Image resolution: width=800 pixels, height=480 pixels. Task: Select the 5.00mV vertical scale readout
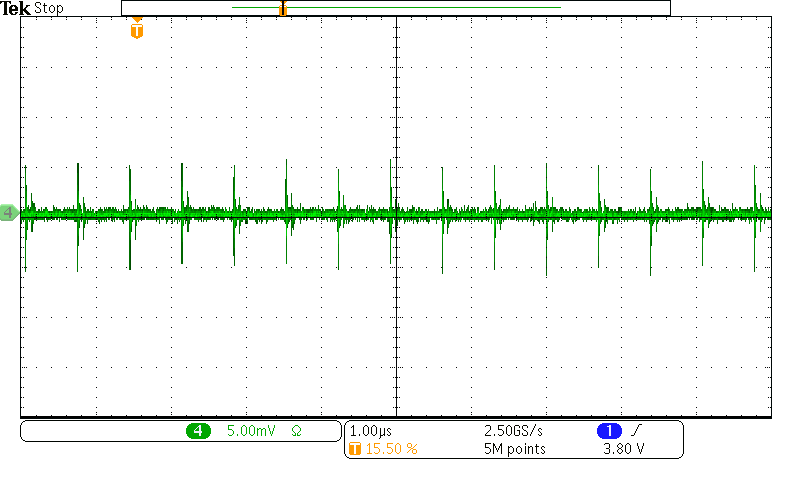(x=250, y=431)
